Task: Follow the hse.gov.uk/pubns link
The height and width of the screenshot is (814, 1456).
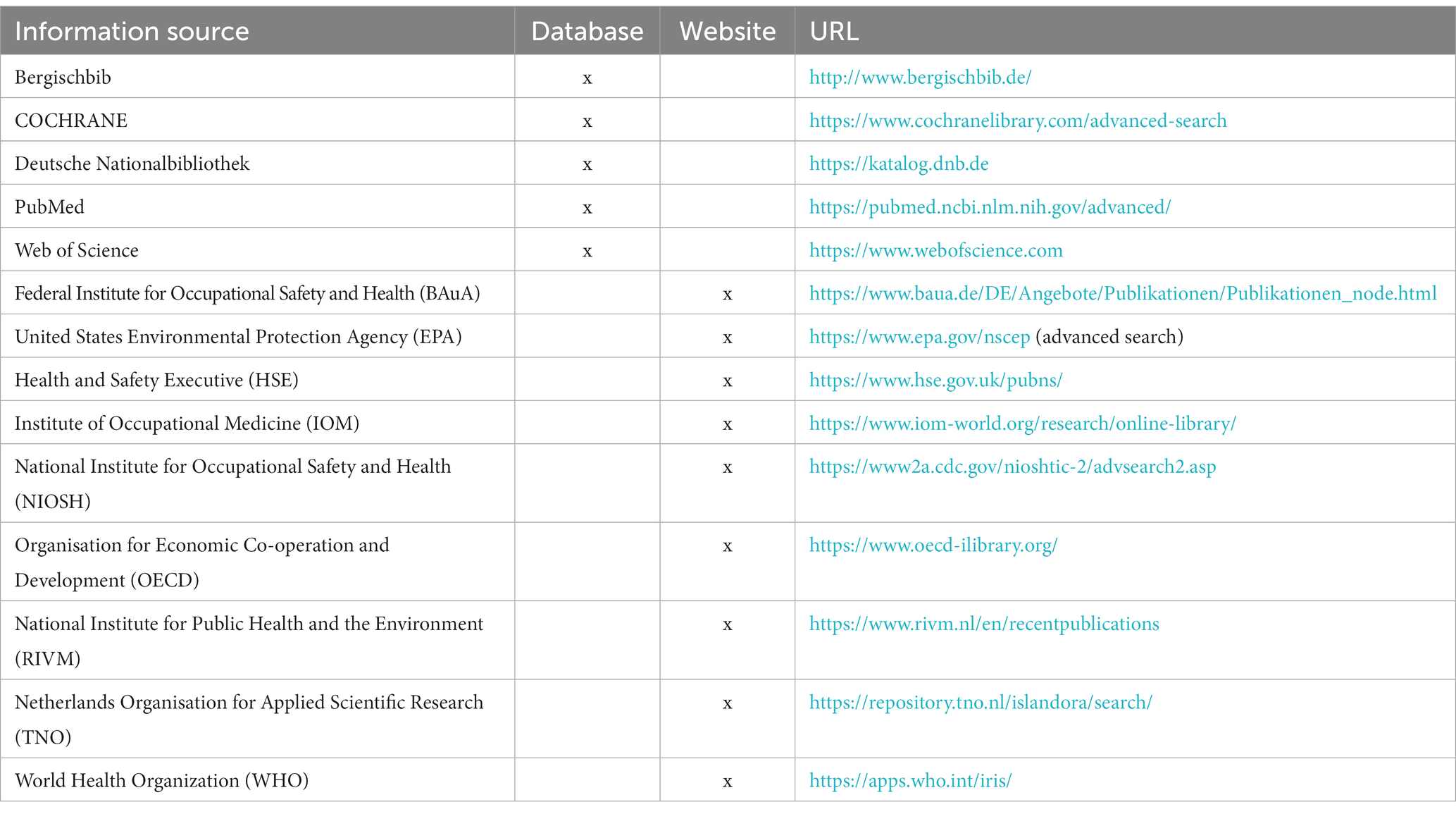Action: (x=935, y=380)
